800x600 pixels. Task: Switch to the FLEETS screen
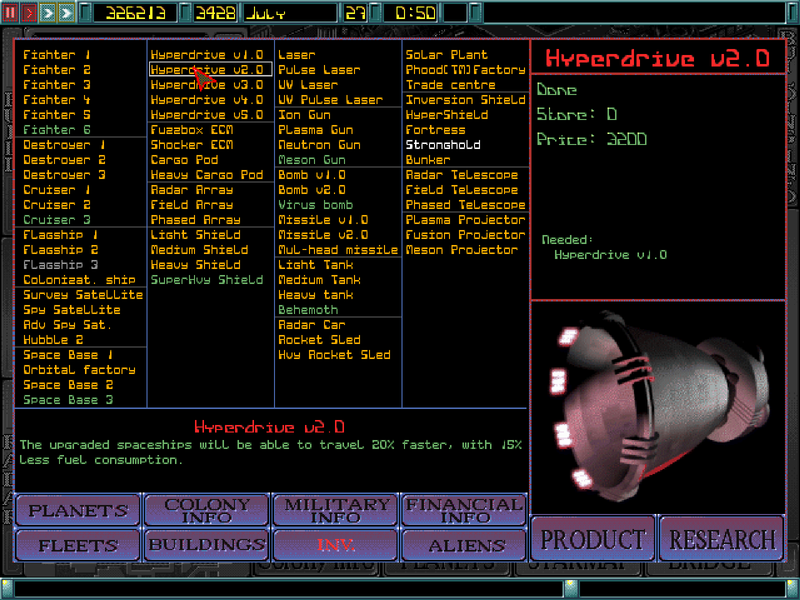pos(76,545)
